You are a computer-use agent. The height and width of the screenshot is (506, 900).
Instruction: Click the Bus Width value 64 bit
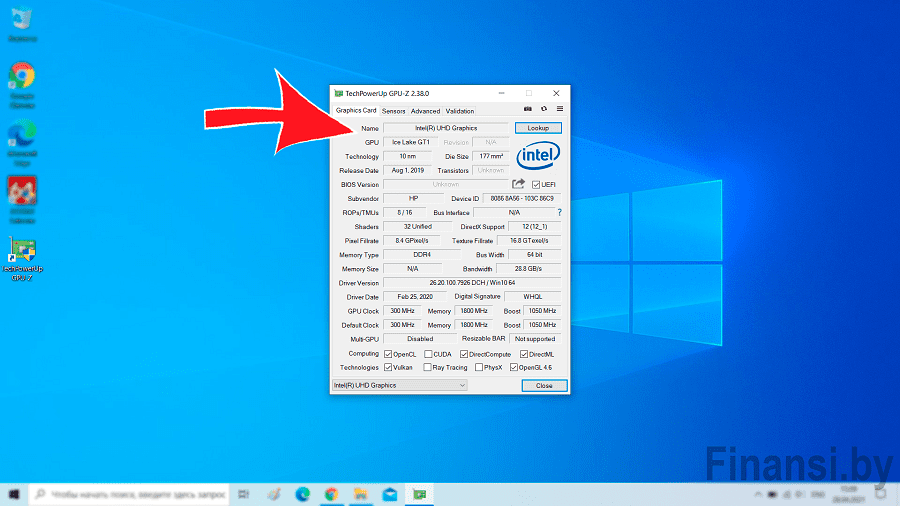click(534, 255)
